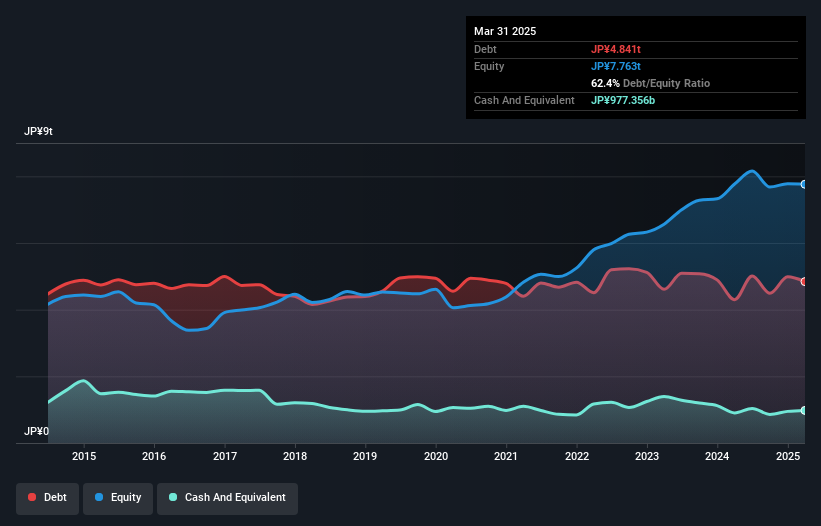The image size is (821, 526).
Task: Click the blue dot in Equity legend
Action: (x=101, y=497)
